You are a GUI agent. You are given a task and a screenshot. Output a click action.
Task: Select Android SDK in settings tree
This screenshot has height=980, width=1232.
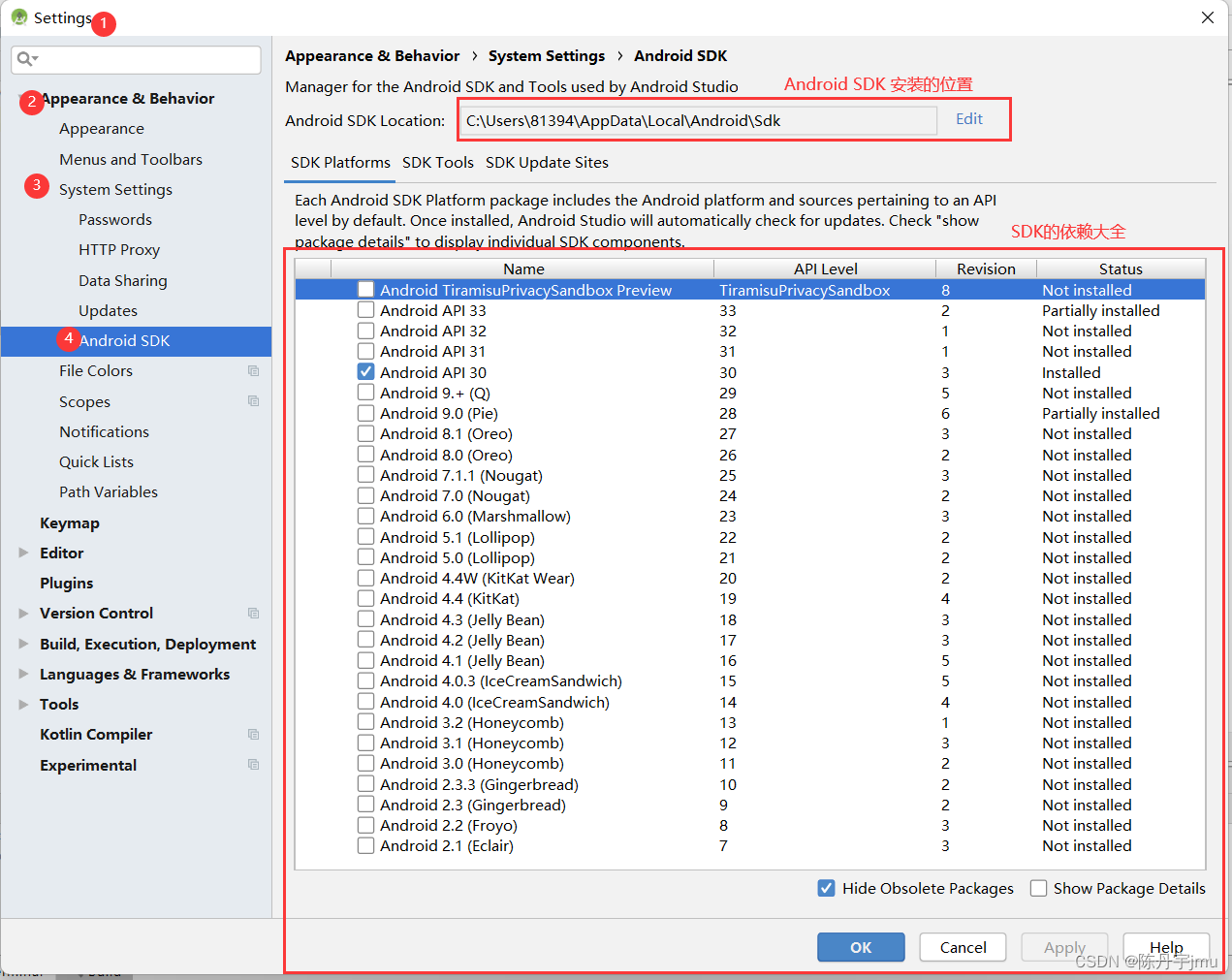point(136,341)
